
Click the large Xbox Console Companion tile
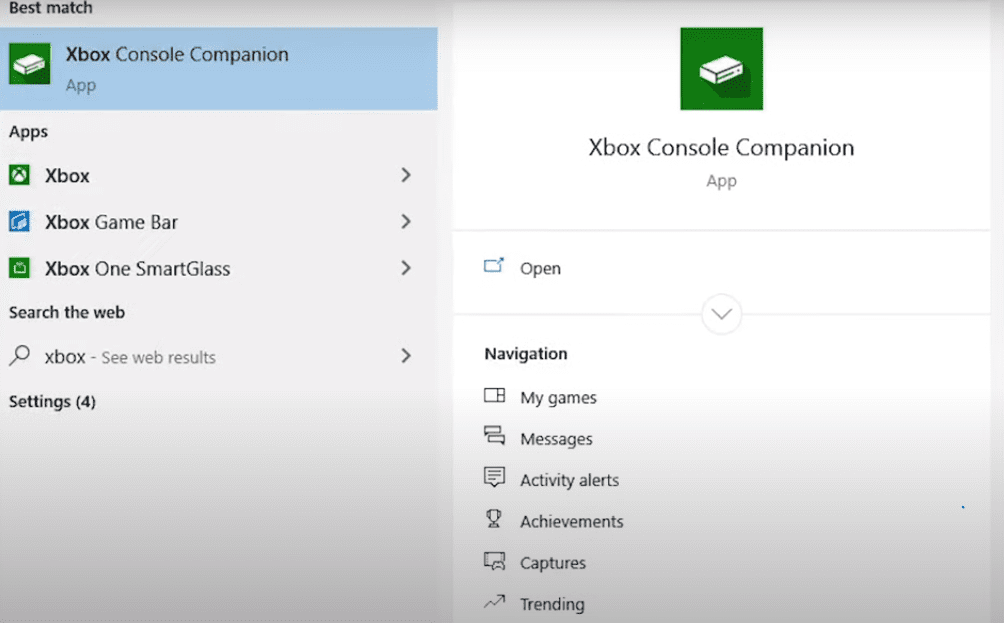tap(722, 69)
